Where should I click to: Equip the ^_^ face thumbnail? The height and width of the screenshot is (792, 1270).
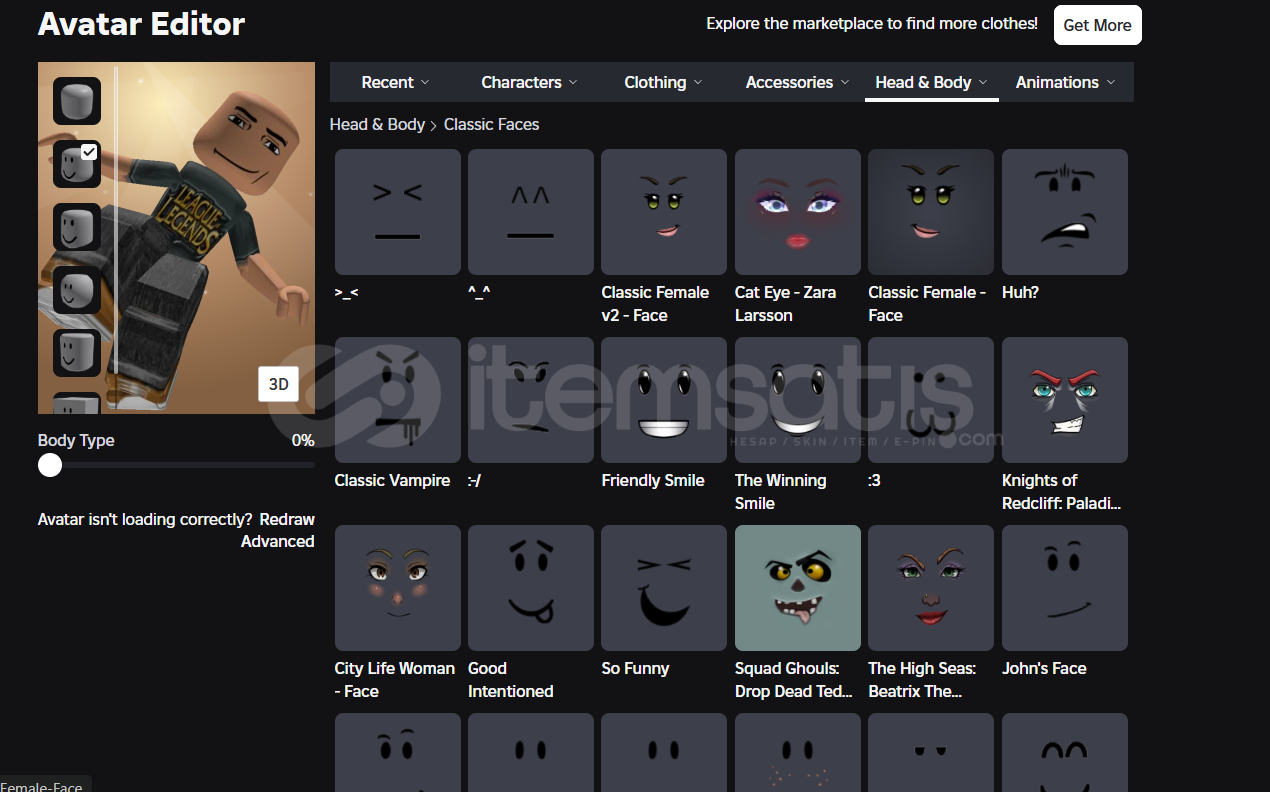coord(531,212)
